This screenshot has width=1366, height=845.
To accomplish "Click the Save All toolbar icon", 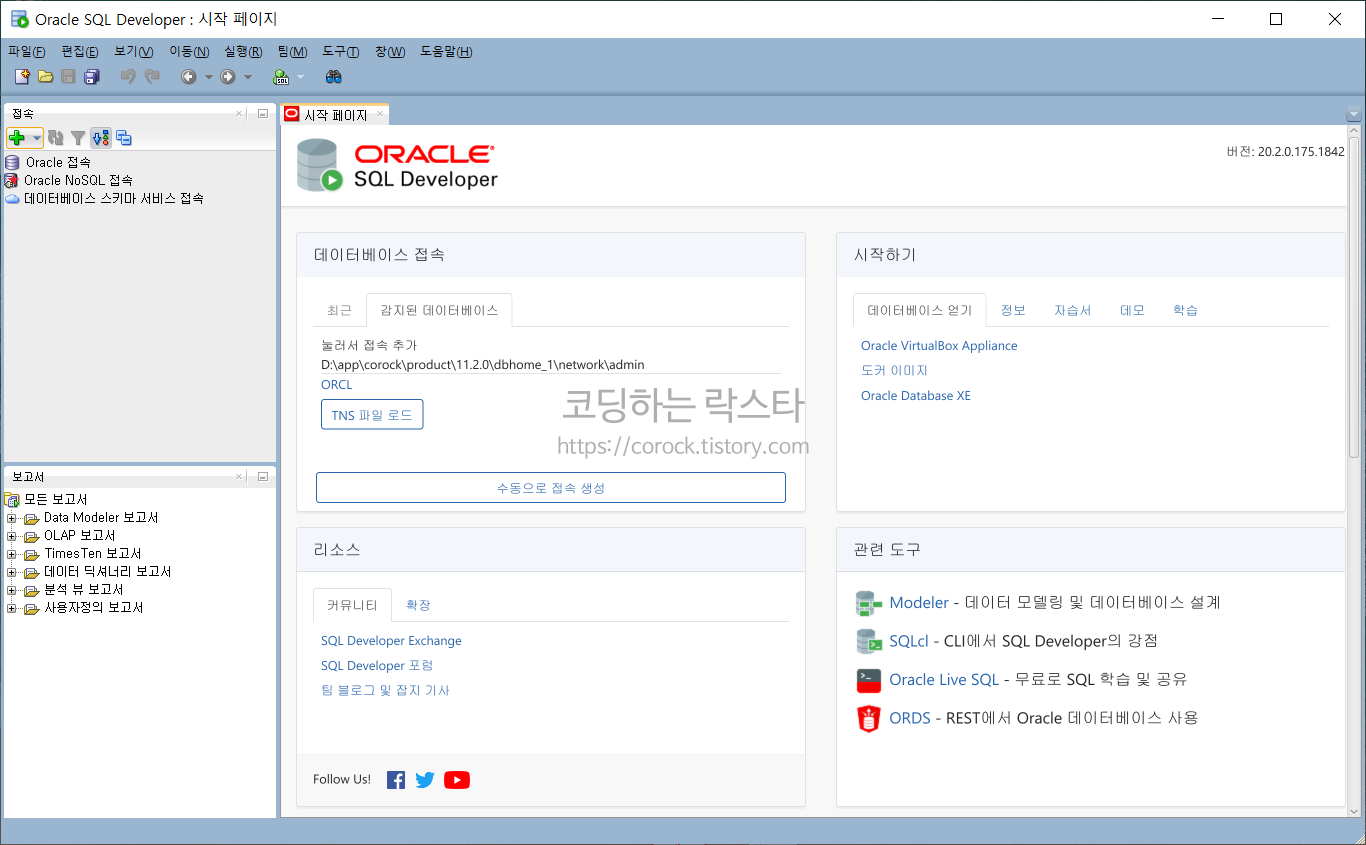I will point(92,76).
